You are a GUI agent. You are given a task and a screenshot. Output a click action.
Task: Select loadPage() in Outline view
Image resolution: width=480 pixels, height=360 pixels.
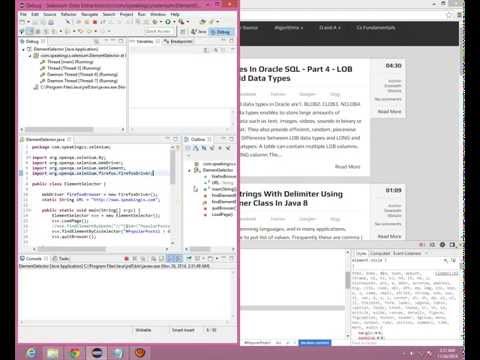click(219, 214)
